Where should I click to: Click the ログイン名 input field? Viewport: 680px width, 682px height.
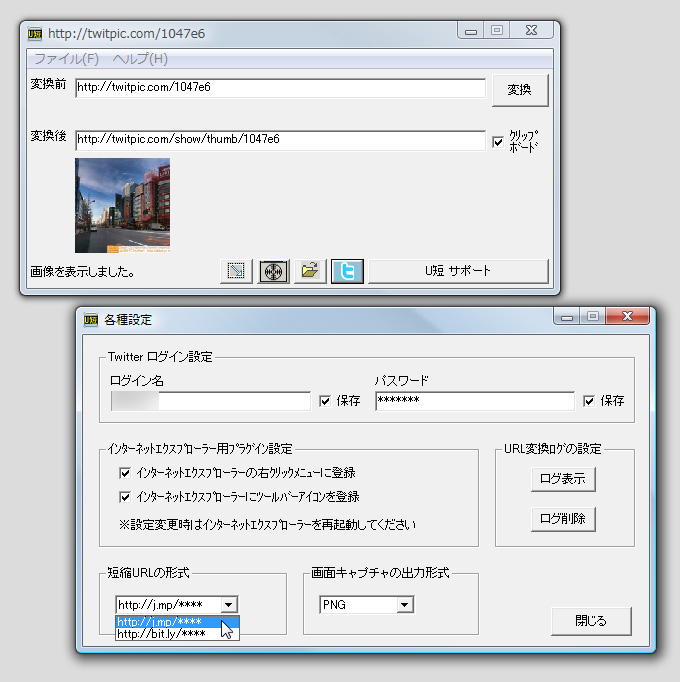211,401
